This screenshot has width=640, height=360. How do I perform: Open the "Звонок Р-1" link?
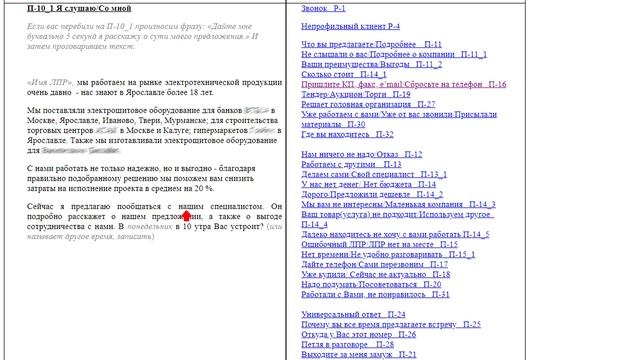[323, 8]
